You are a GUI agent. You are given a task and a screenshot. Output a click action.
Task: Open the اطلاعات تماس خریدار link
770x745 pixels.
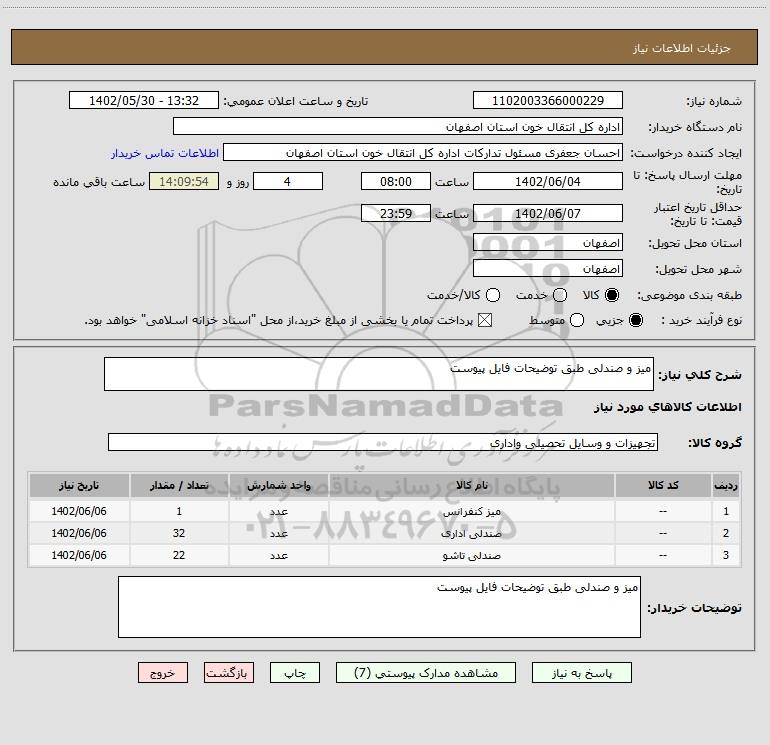coord(165,153)
